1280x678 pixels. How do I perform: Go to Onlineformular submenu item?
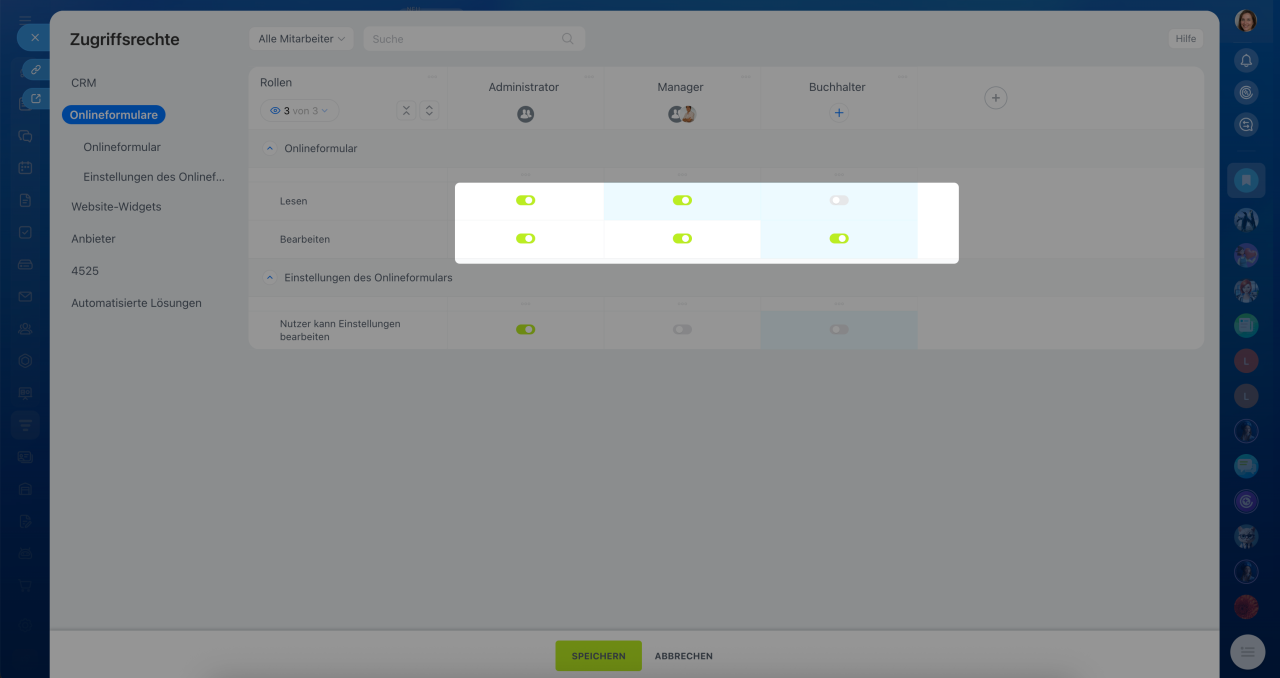point(122,147)
